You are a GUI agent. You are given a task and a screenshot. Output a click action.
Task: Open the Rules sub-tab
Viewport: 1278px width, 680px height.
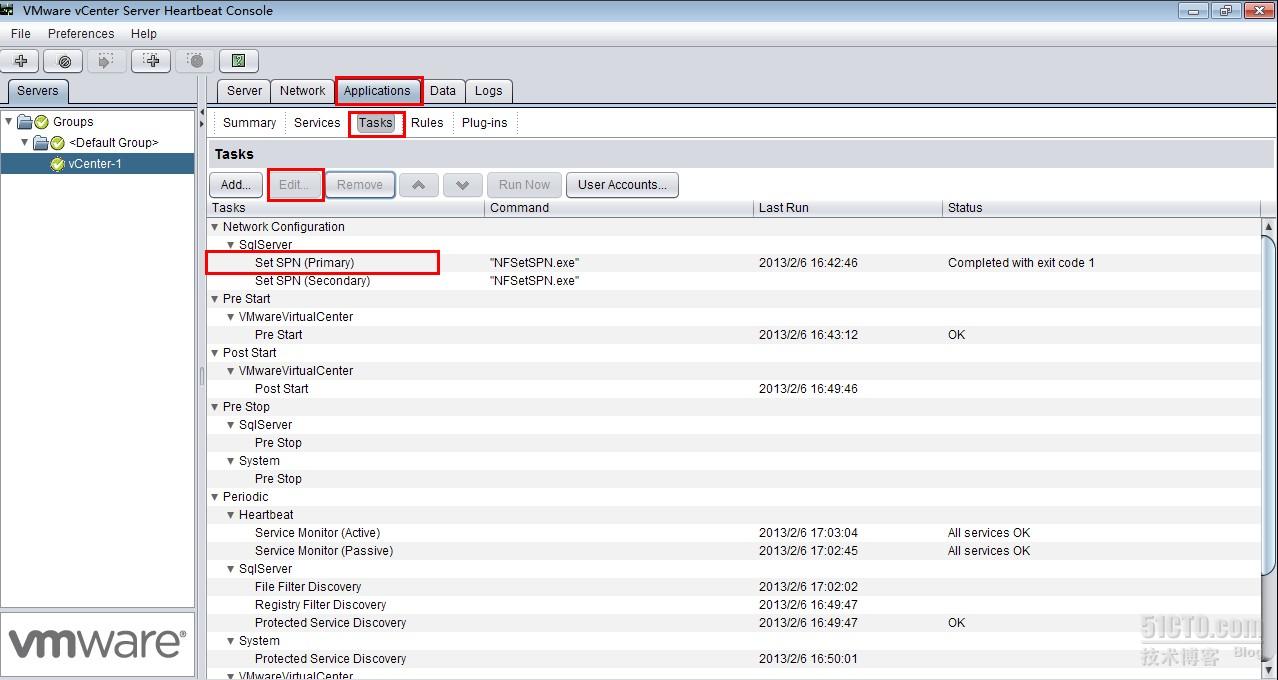point(427,123)
